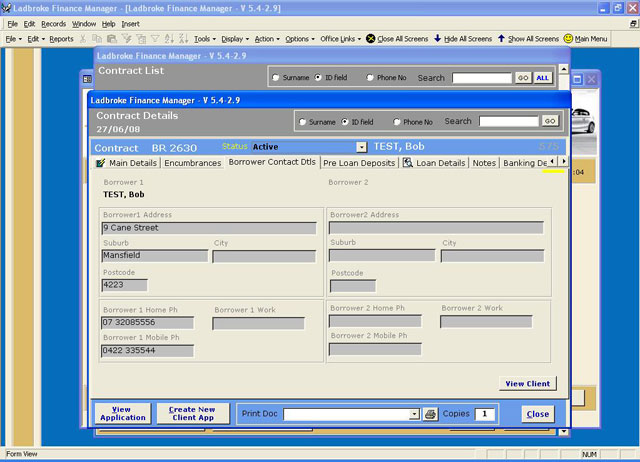Switch to the Main Details tab
Image resolution: width=640 pixels, height=462 pixels.
(126, 163)
